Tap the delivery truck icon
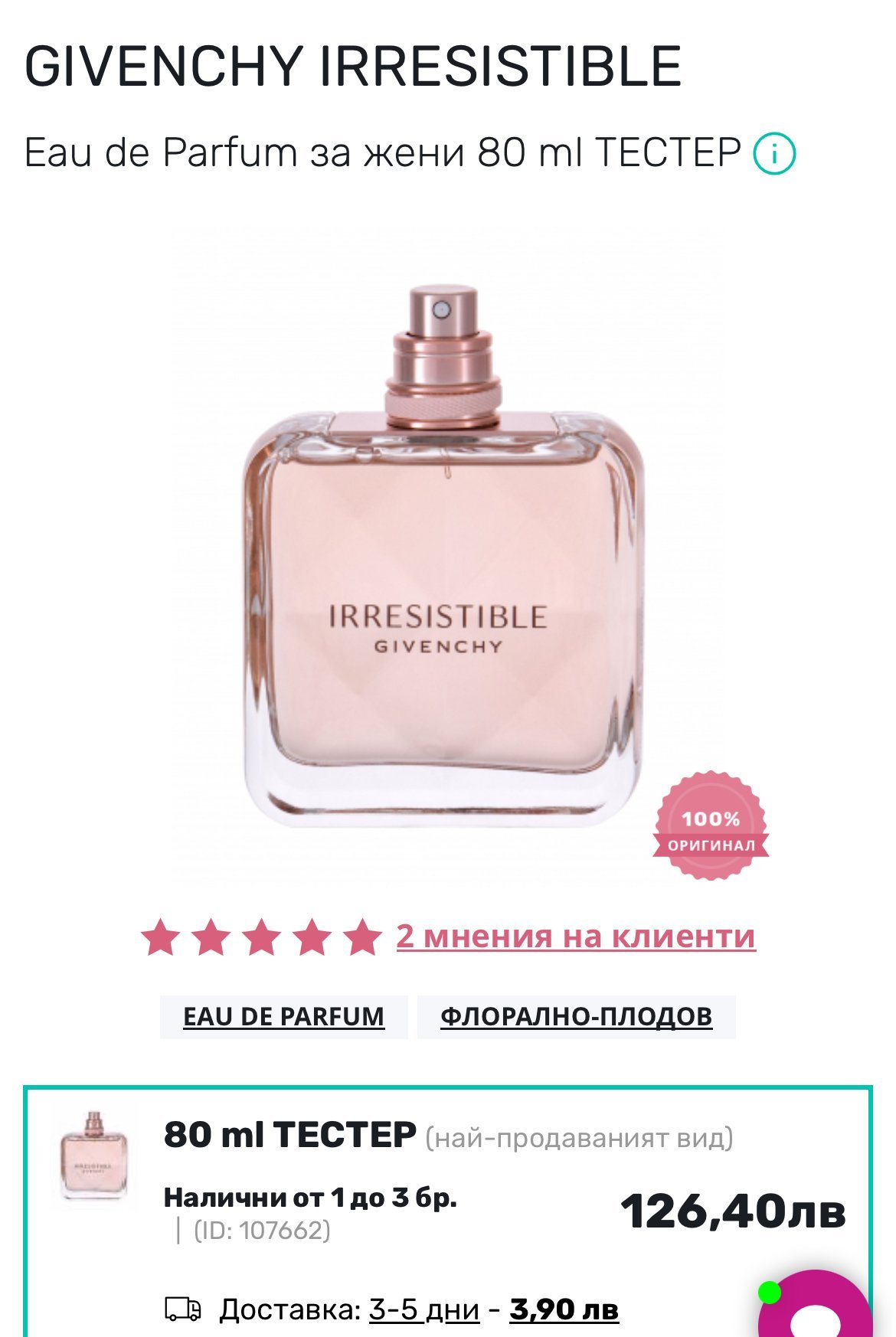The height and width of the screenshot is (1337, 896). [x=184, y=1309]
